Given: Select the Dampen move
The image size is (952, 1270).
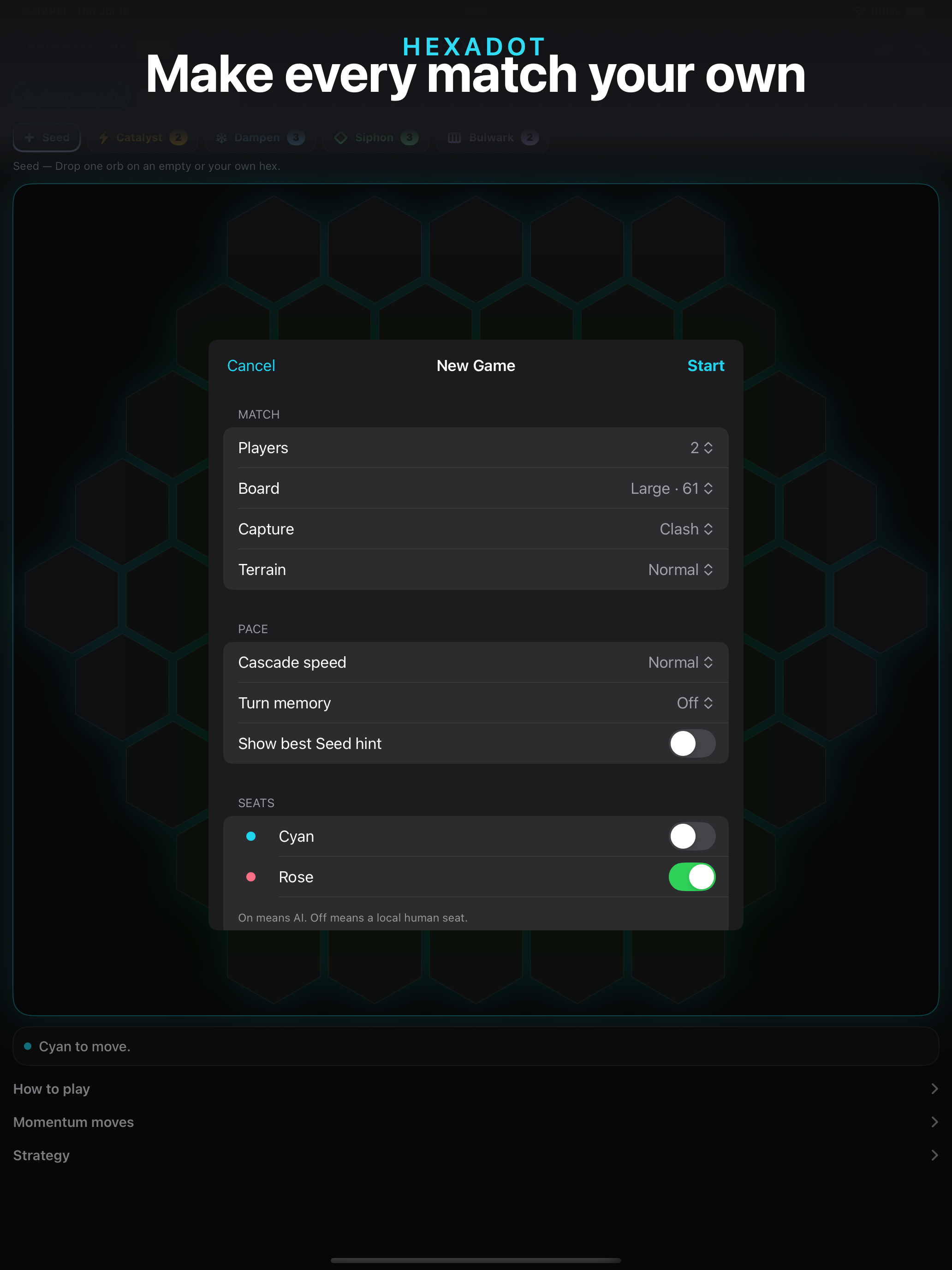Looking at the screenshot, I should [260, 138].
